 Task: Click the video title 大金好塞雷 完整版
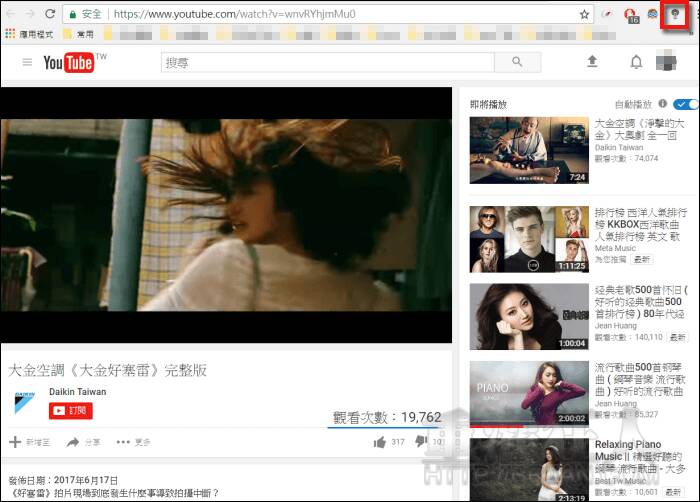tap(108, 370)
